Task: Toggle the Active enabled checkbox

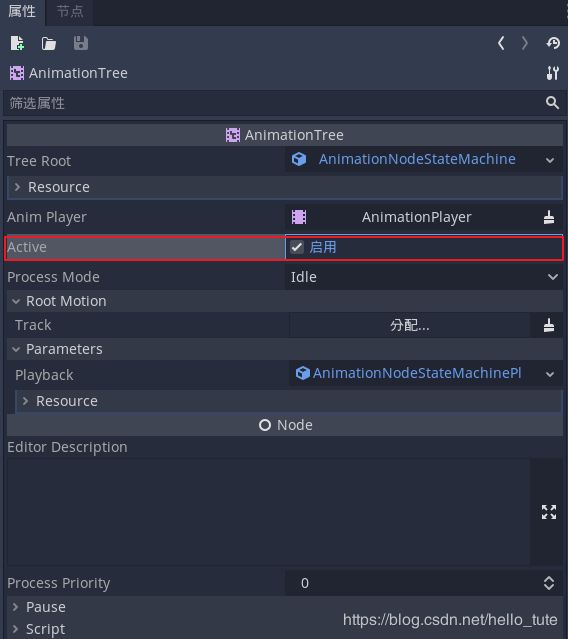Action: click(297, 247)
